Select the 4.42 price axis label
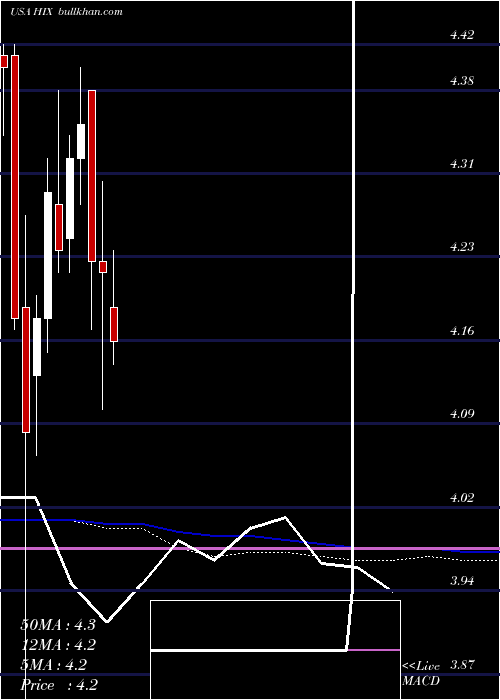 pos(462,35)
